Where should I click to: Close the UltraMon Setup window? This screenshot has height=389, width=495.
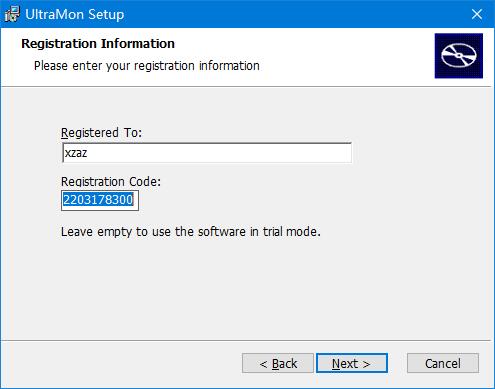click(x=477, y=14)
